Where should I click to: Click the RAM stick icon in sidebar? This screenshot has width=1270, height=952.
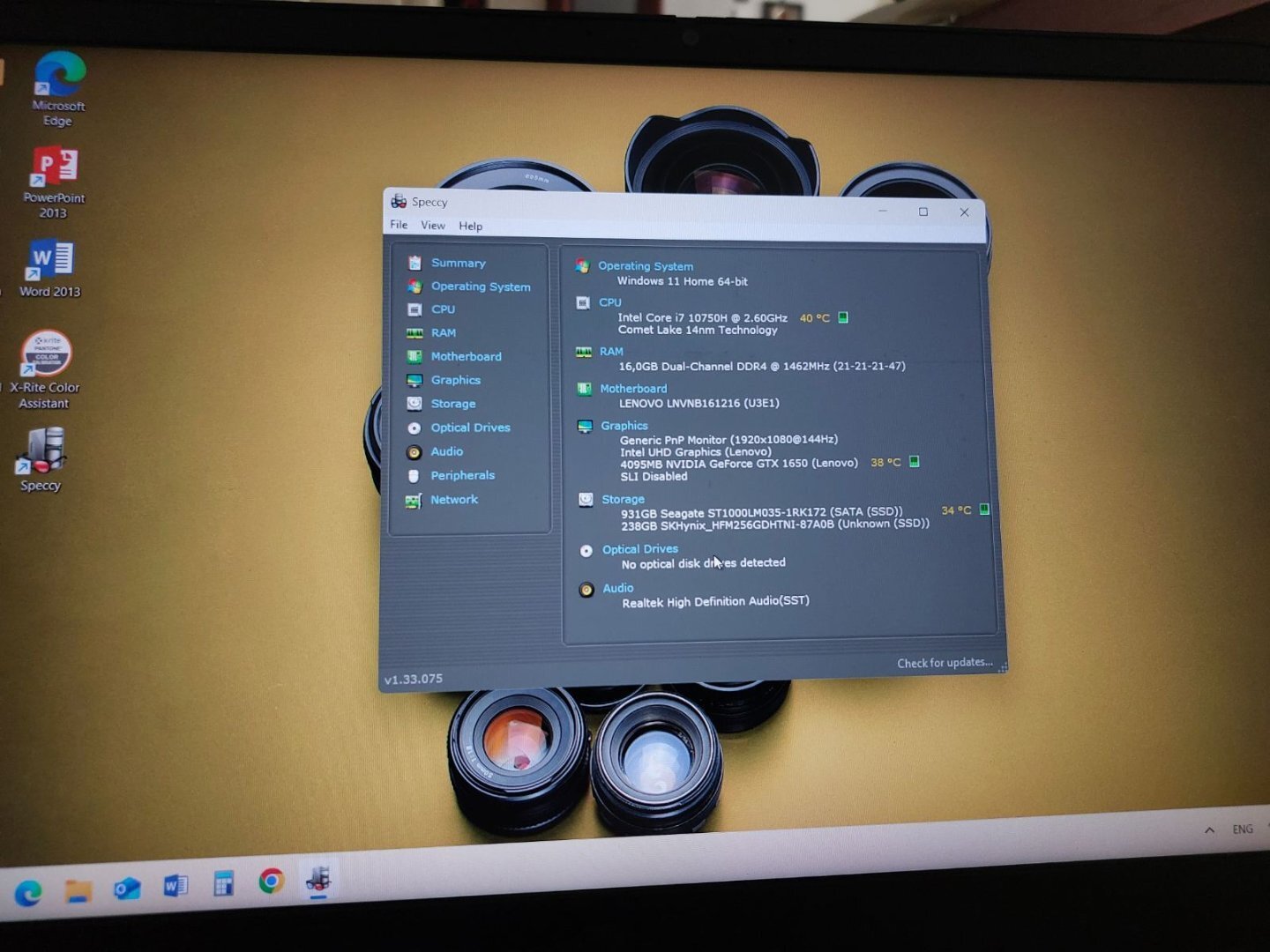click(x=415, y=333)
